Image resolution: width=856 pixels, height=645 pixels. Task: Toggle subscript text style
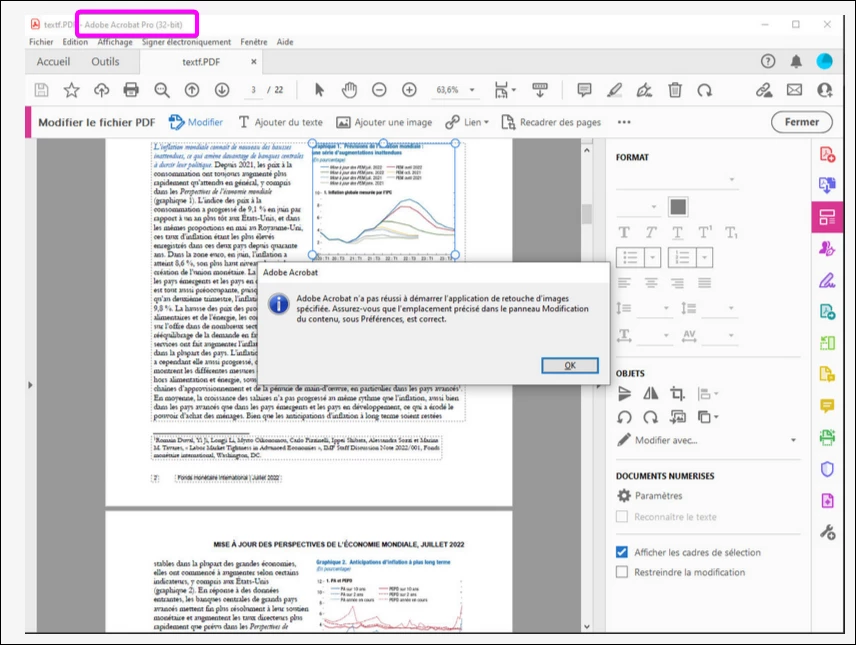coord(732,233)
